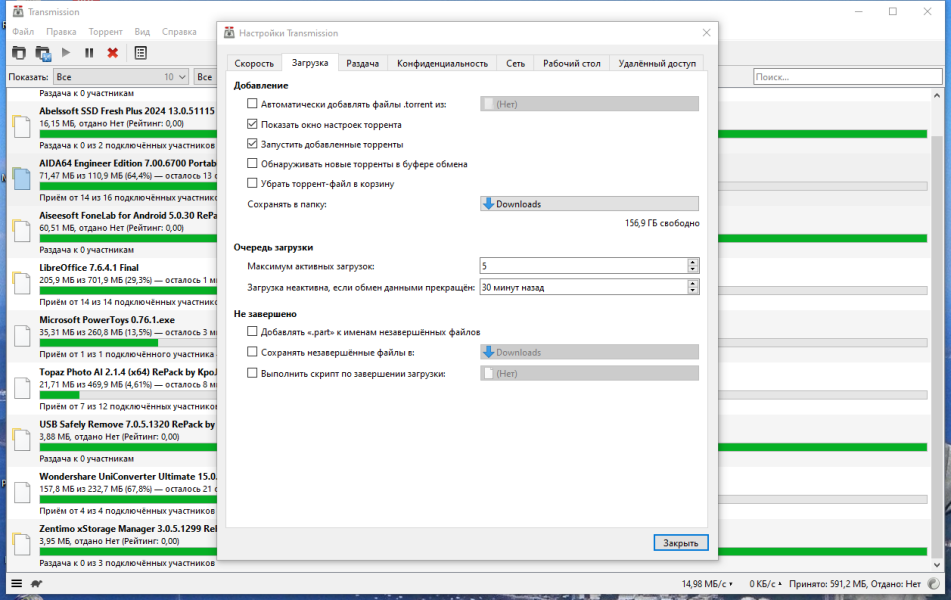Click Transmission app icon in main title bar
The width and height of the screenshot is (951, 600).
[18, 12]
